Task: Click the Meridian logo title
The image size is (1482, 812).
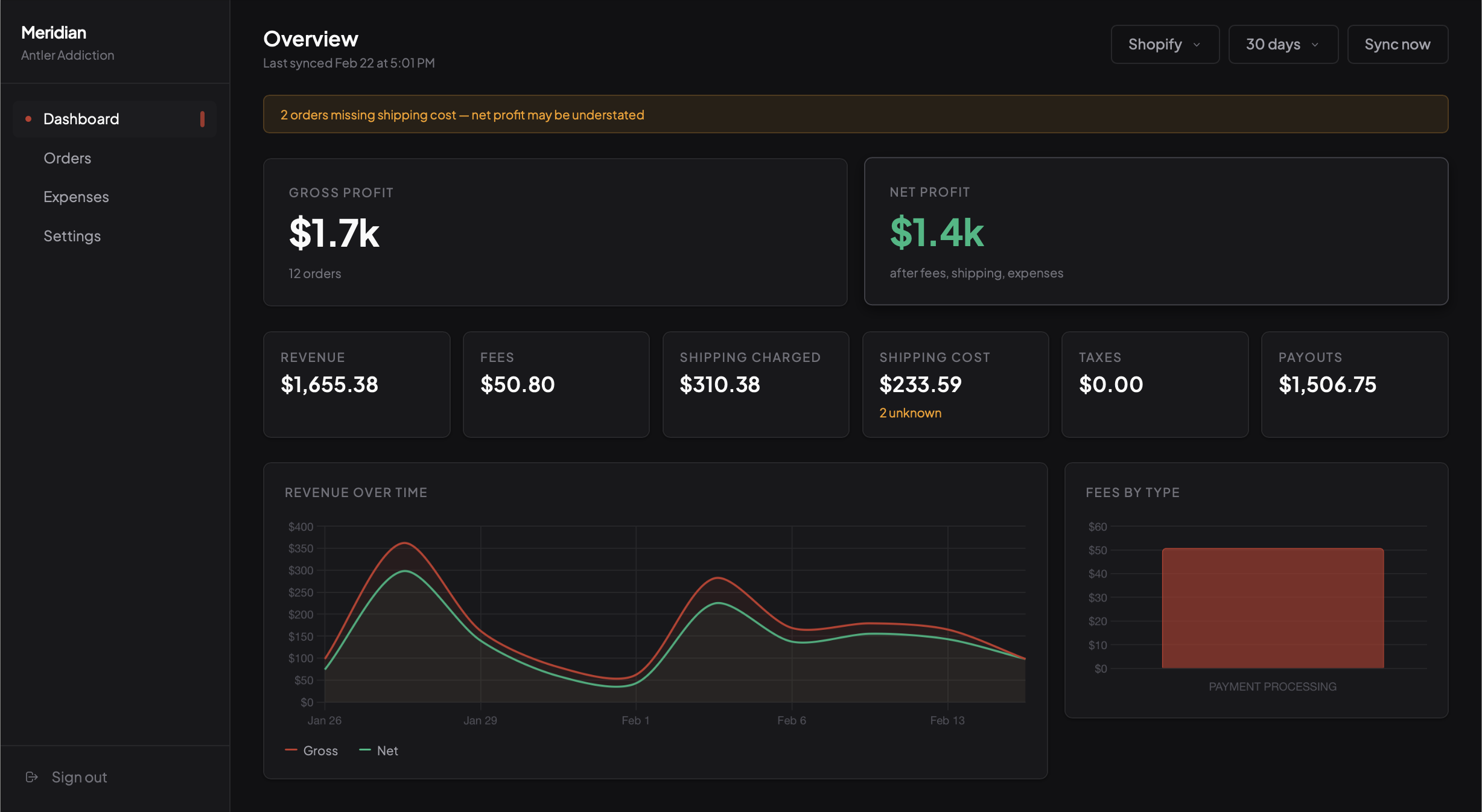Action: [54, 33]
